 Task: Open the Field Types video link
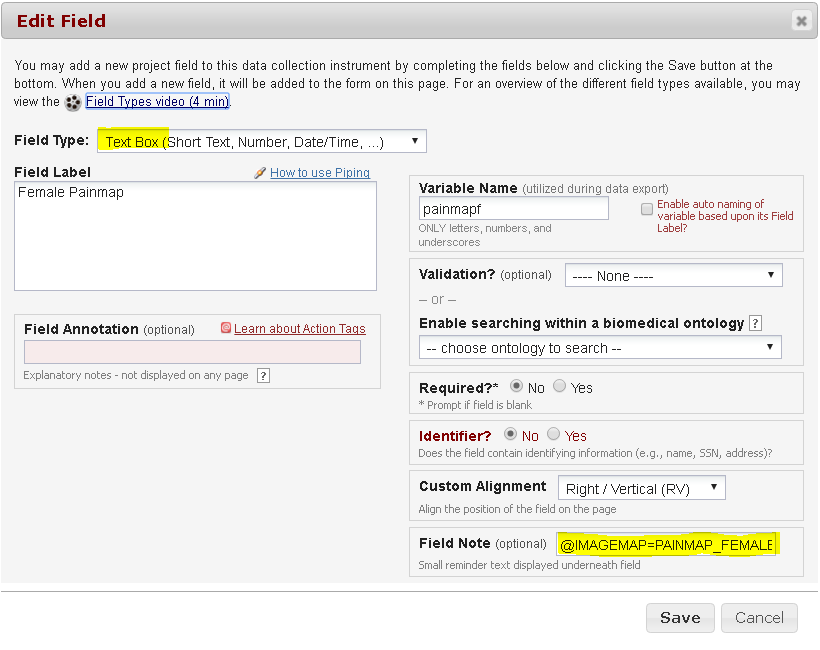(x=157, y=102)
